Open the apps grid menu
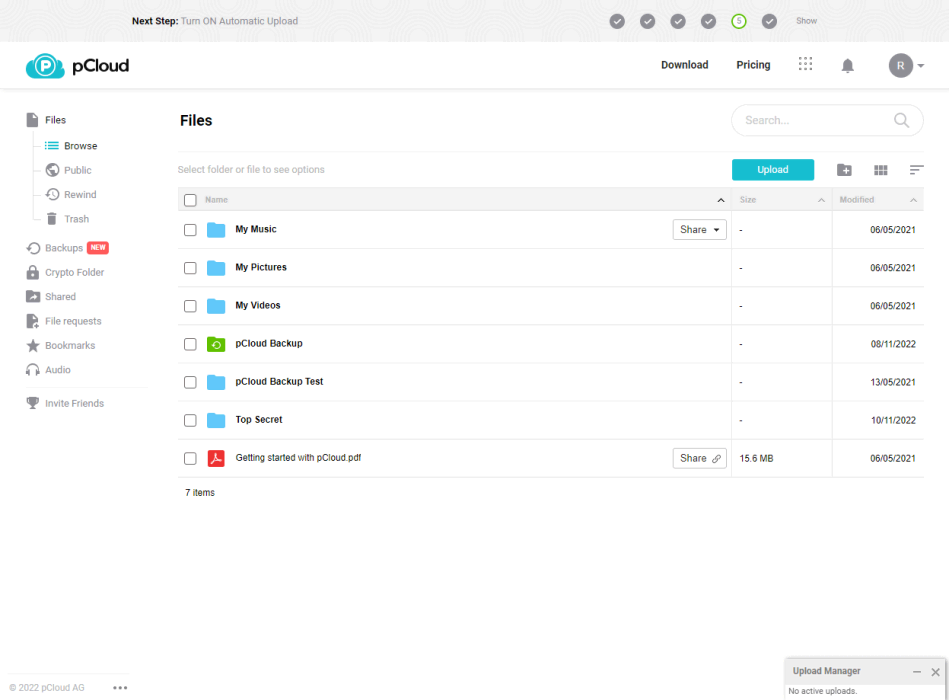Image resolution: width=949 pixels, height=700 pixels. point(805,64)
